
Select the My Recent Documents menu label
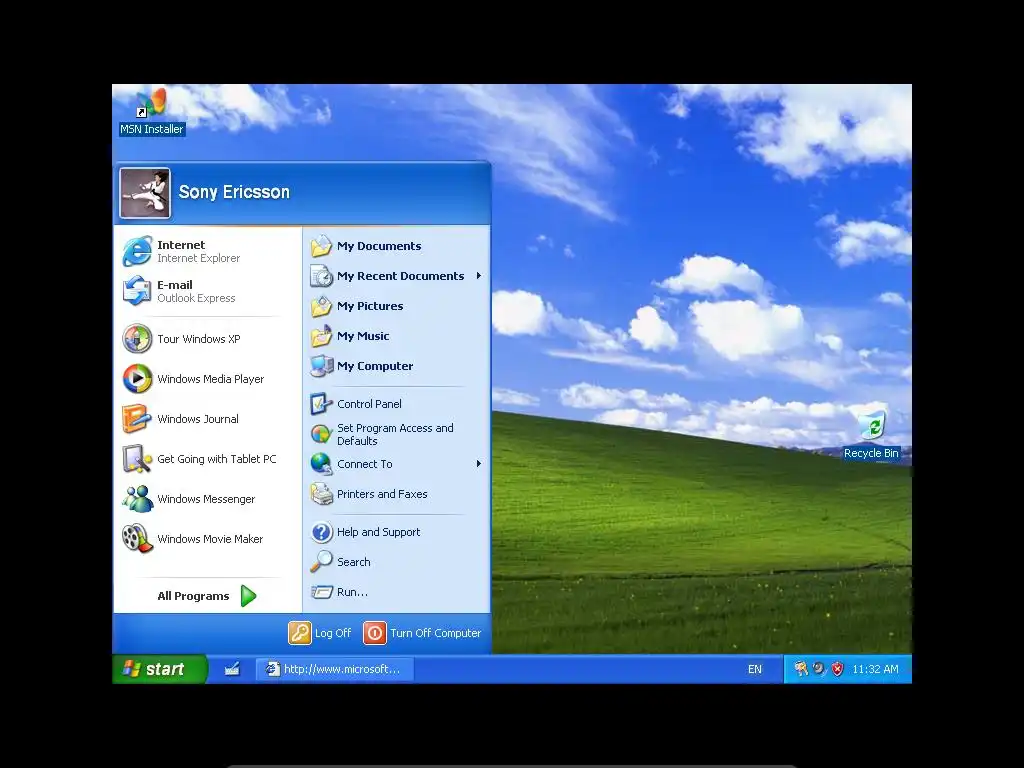400,276
